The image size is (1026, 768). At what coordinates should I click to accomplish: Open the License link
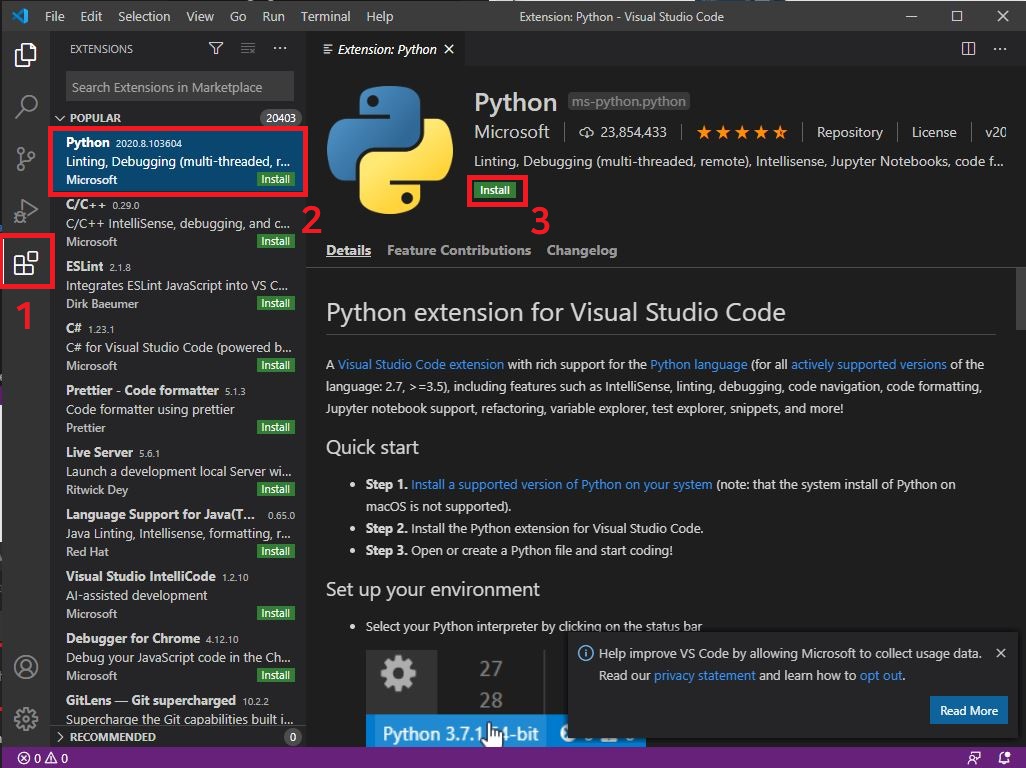click(x=934, y=133)
